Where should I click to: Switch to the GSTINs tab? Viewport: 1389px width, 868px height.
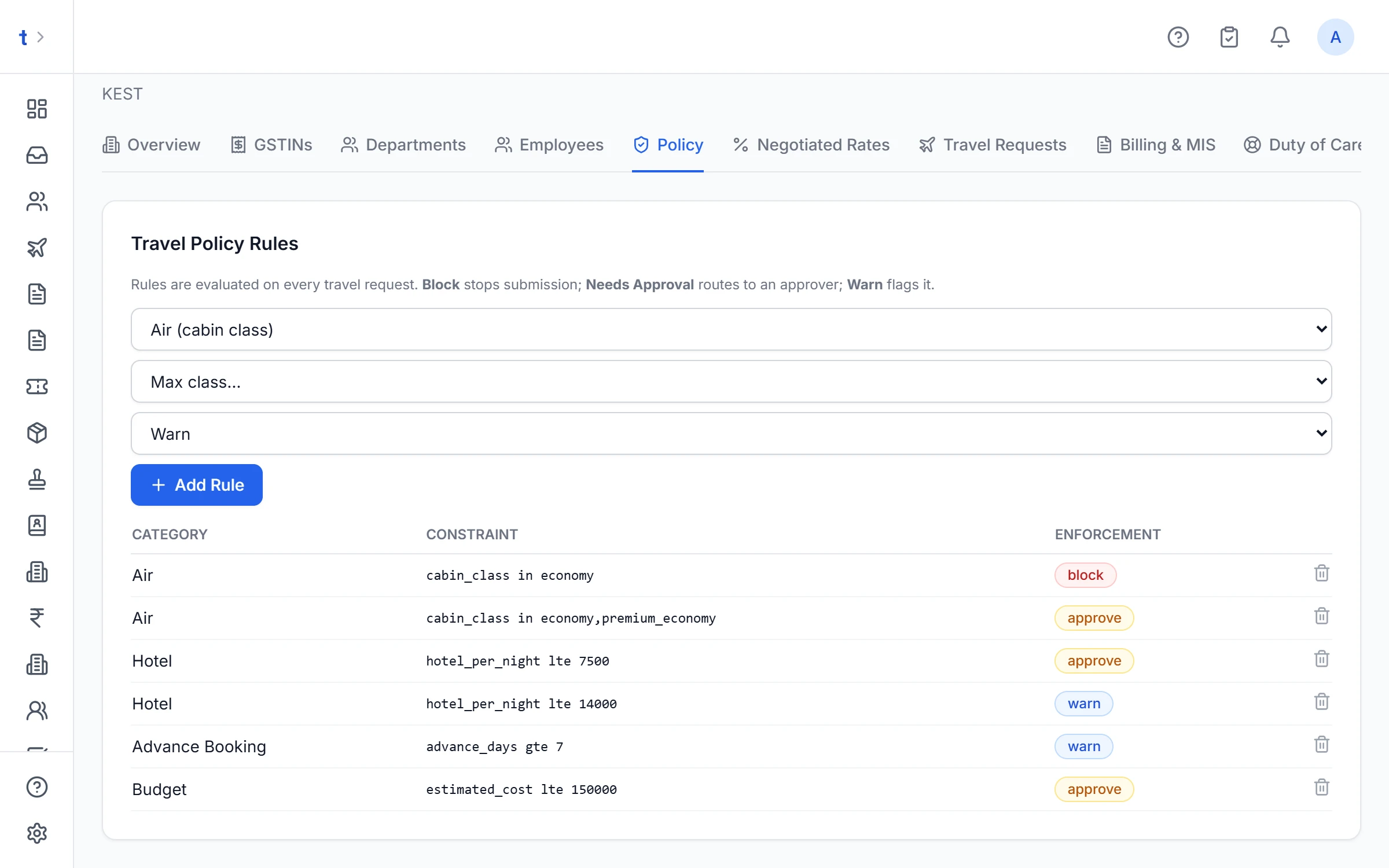[271, 145]
